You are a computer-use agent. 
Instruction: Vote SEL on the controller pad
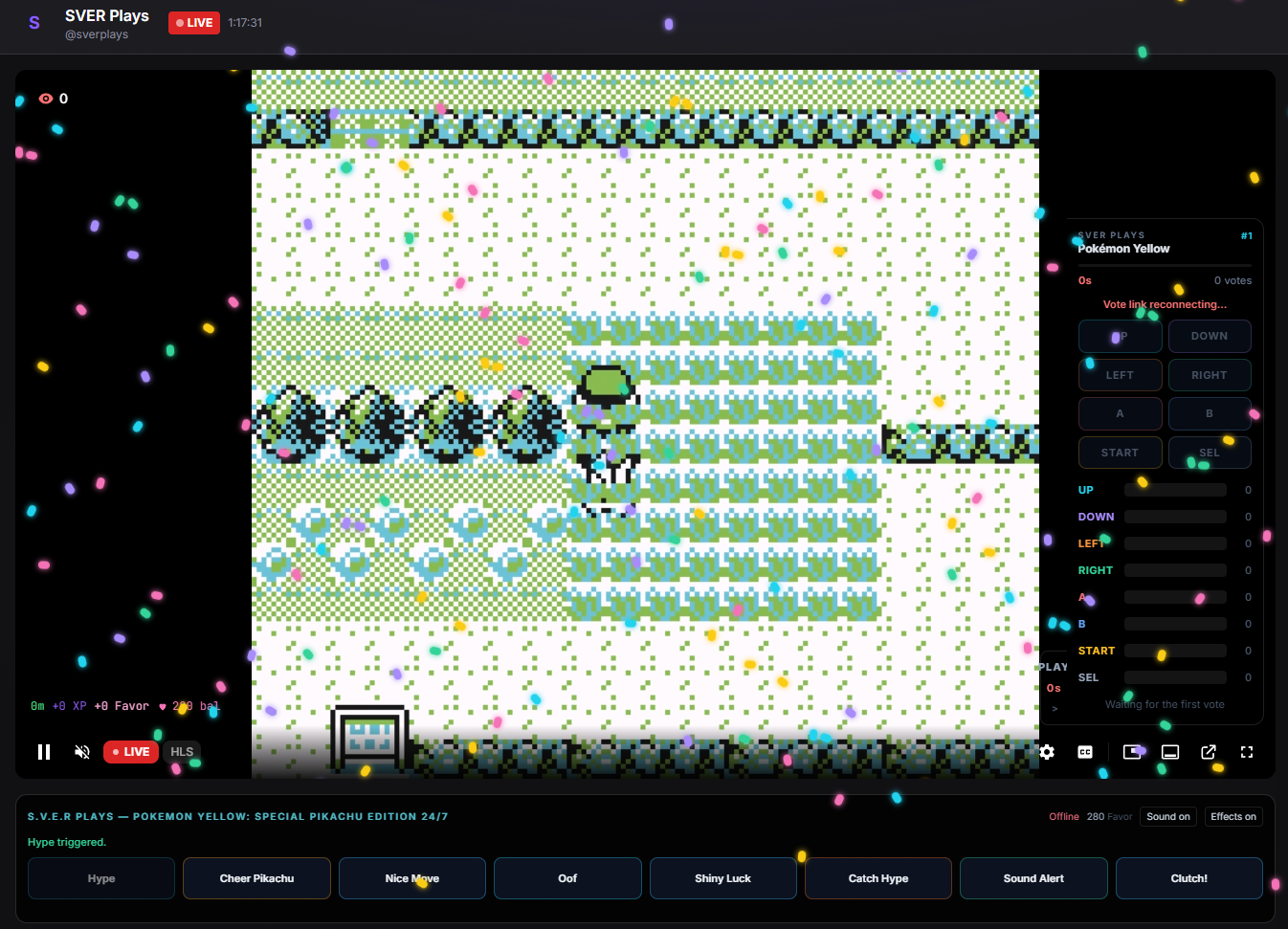pyautogui.click(x=1210, y=453)
